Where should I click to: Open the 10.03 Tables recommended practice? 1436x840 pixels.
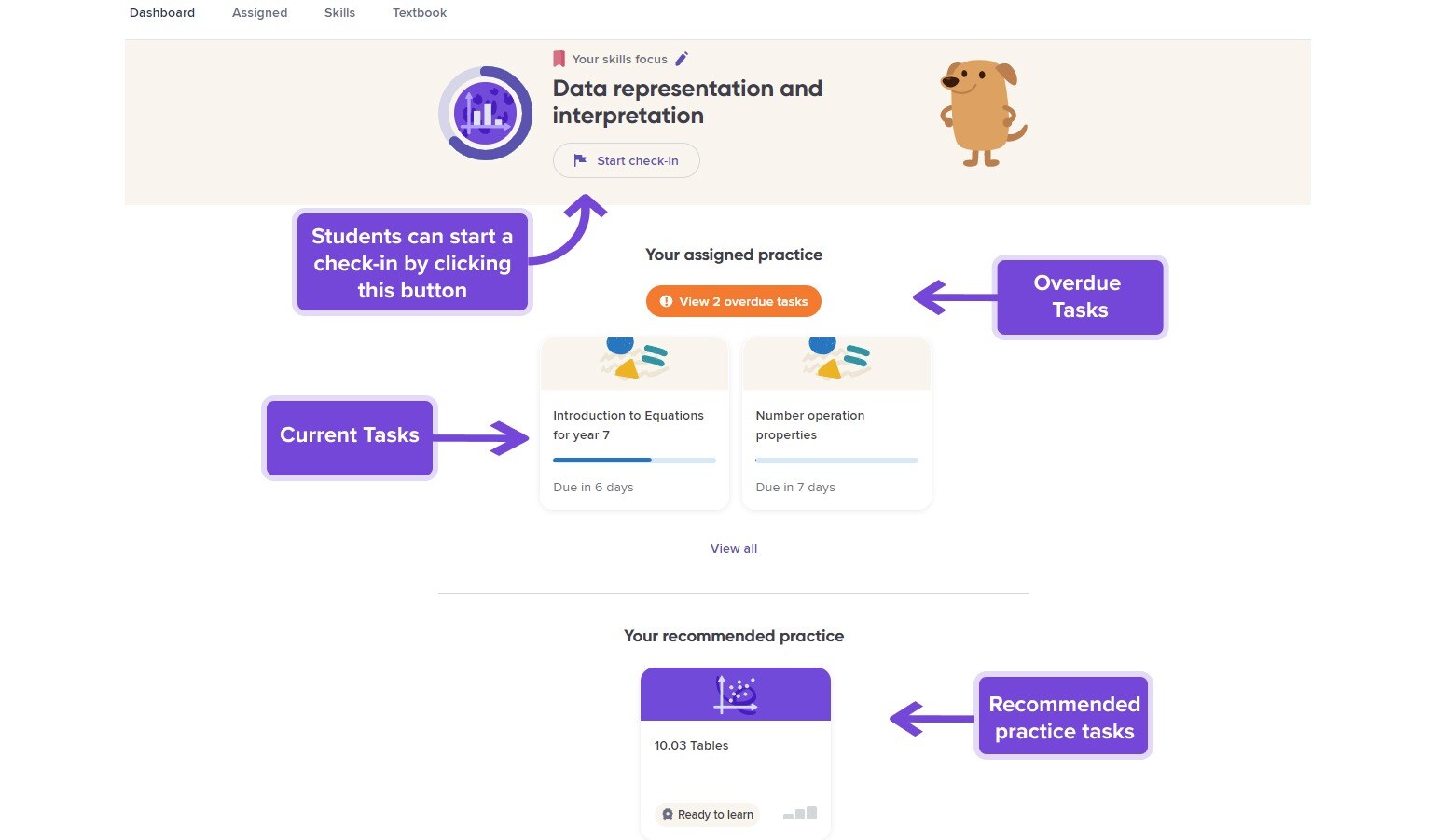pos(736,753)
